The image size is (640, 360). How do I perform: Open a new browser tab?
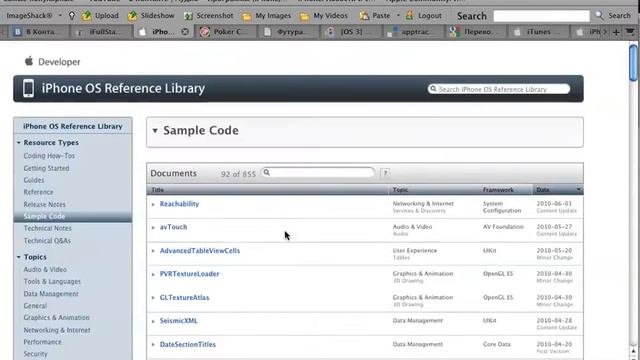tap(616, 32)
